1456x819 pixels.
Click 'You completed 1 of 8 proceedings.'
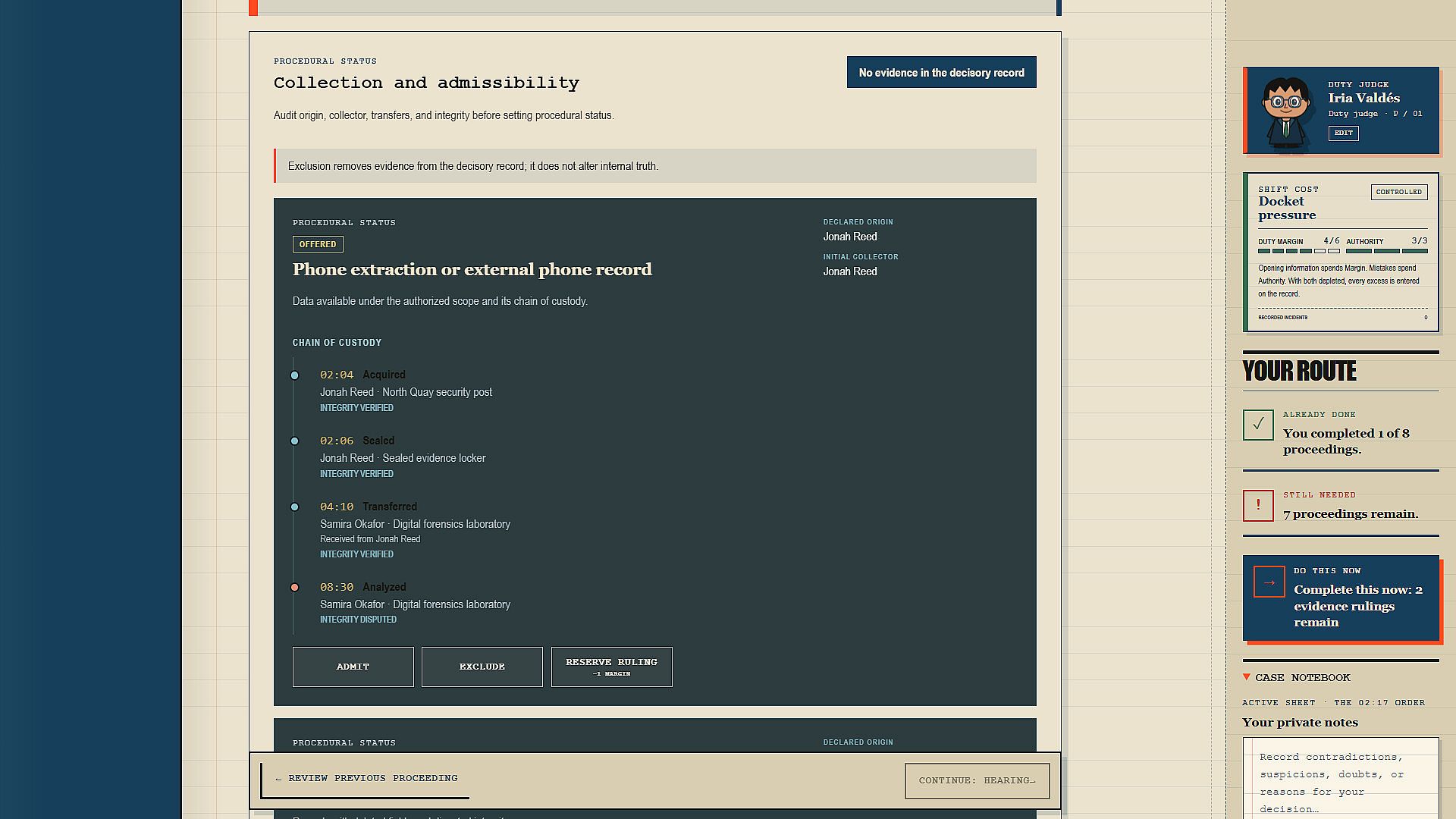tap(1346, 441)
